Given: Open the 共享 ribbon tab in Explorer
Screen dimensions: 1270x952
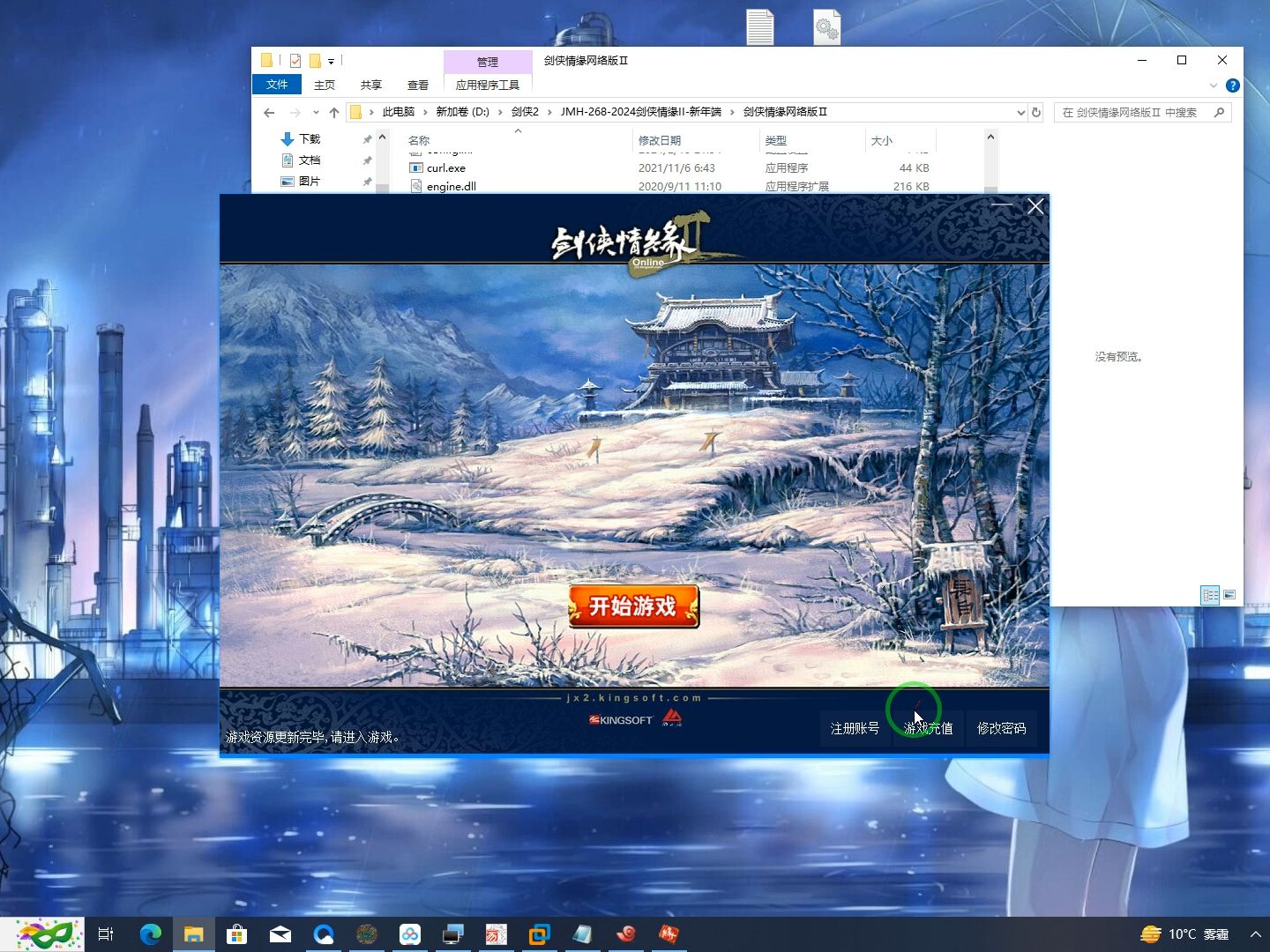Looking at the screenshot, I should [371, 85].
